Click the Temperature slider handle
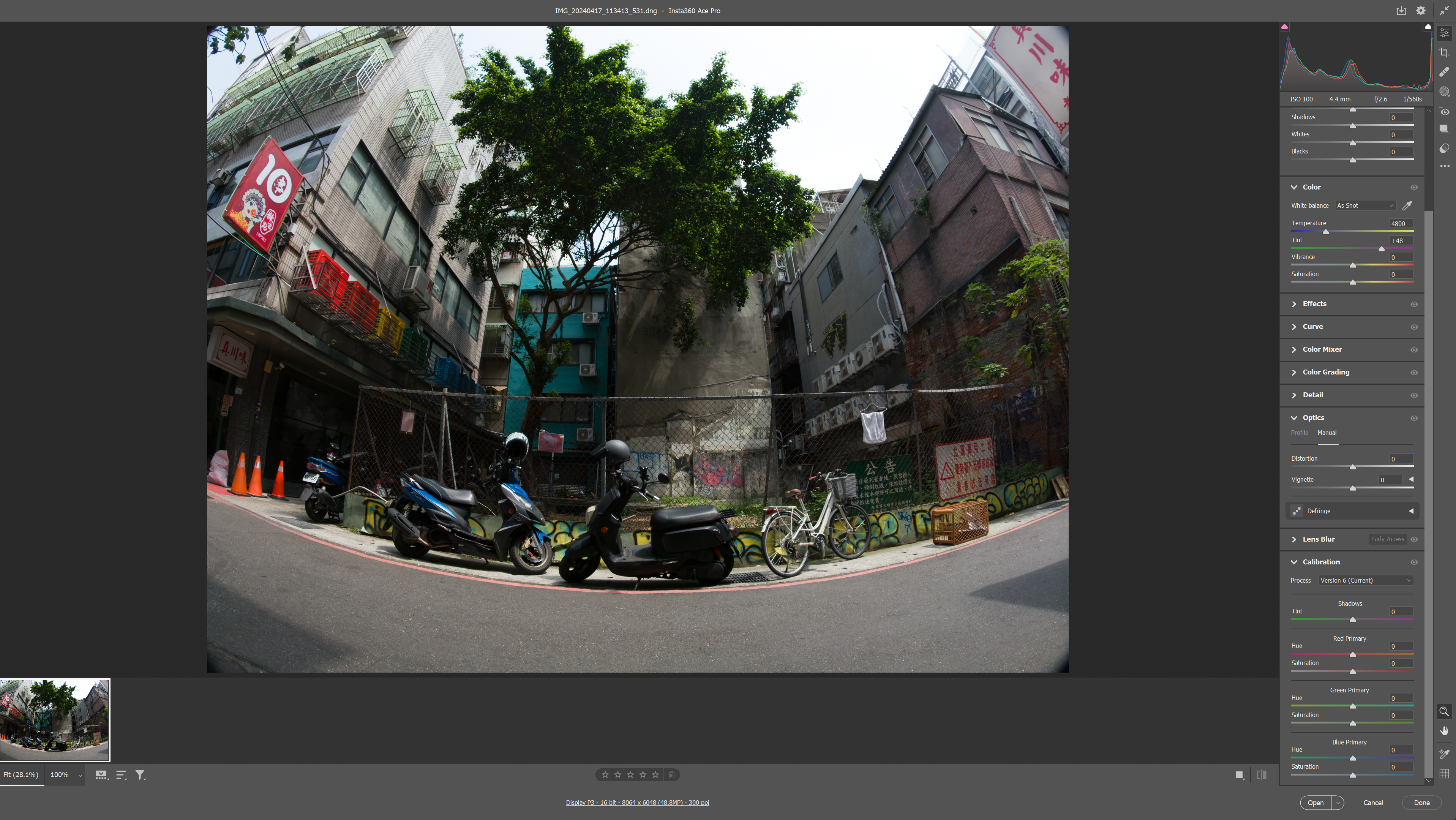The image size is (1456, 820). click(1325, 232)
